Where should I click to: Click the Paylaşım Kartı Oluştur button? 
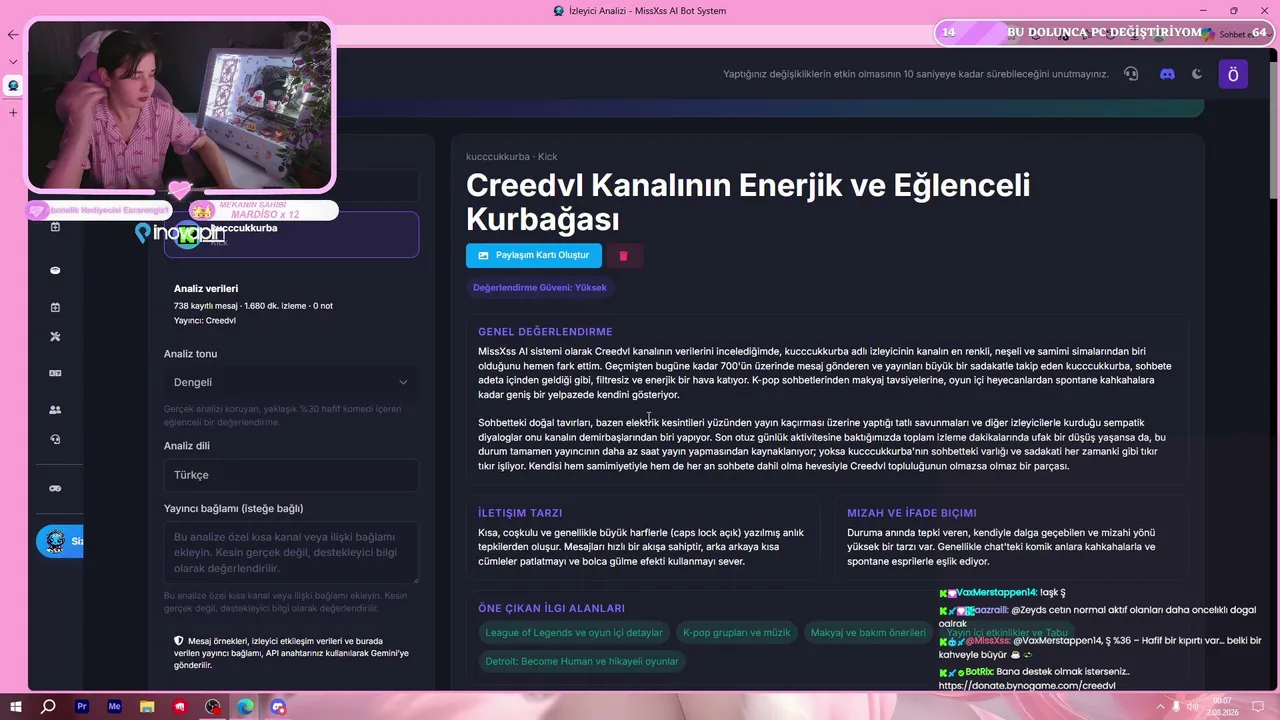point(534,256)
